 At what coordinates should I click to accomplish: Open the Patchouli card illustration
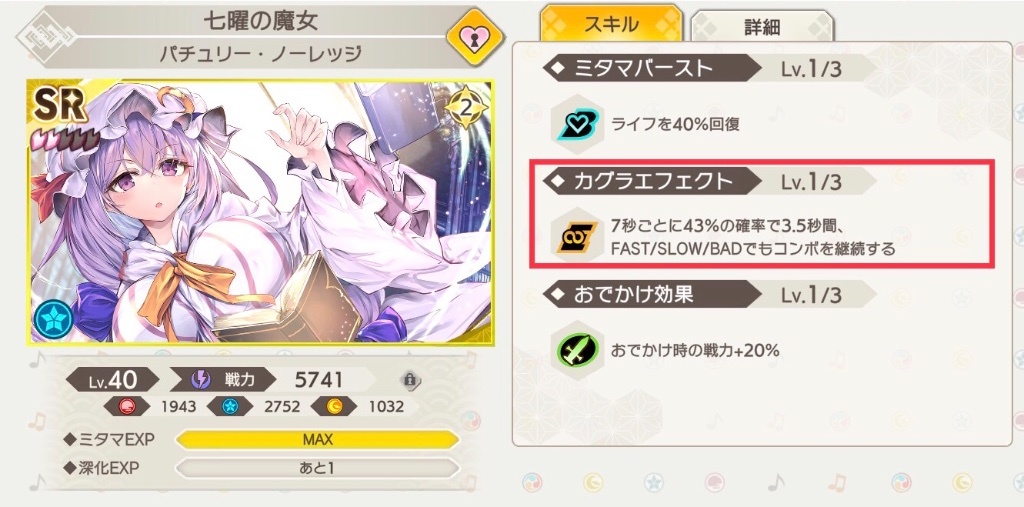261,212
